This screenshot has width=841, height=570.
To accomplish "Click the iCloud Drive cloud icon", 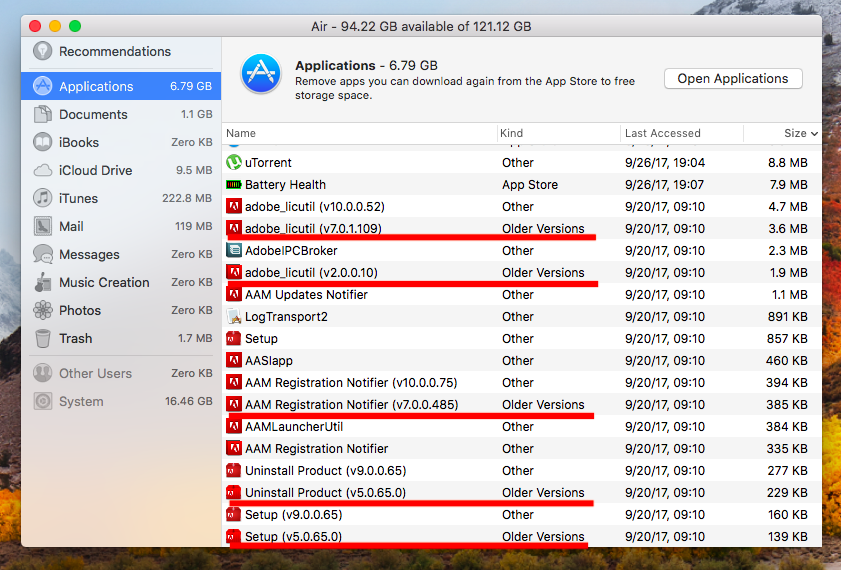I will point(42,171).
